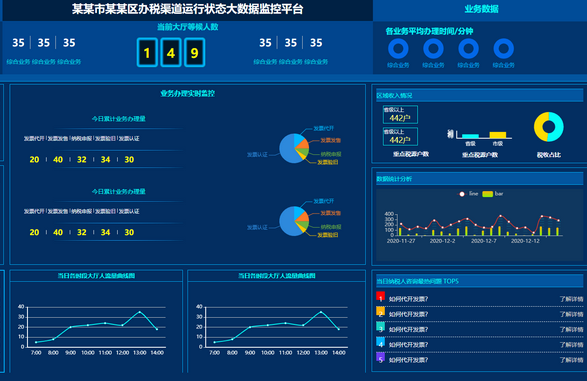Image resolution: width=587 pixels, height=381 pixels.
Task: Open 了解详情 link for the first hot question
Action: 571,299
